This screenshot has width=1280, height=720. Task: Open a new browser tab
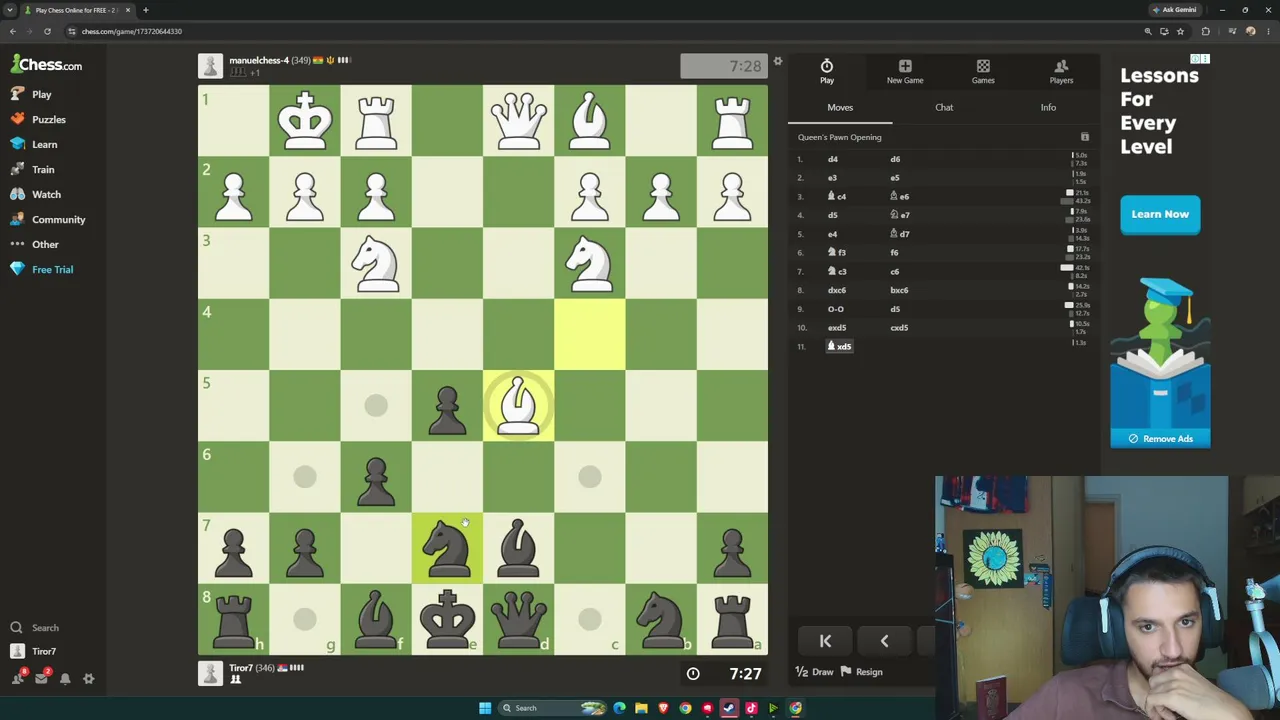coord(145,10)
